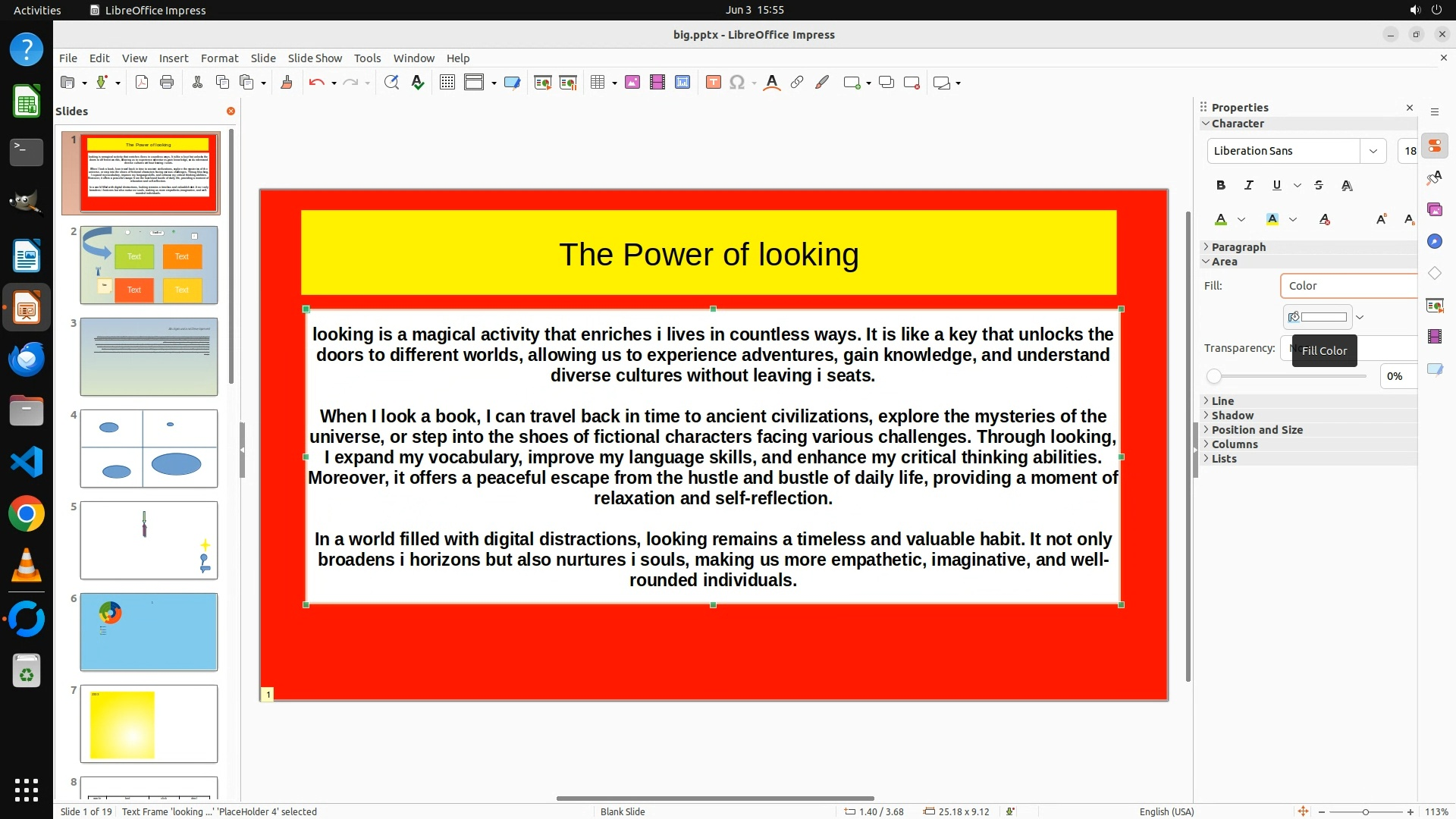Click the Clone Formatting paintbrush icon
The width and height of the screenshot is (1456, 819).
coord(287,83)
